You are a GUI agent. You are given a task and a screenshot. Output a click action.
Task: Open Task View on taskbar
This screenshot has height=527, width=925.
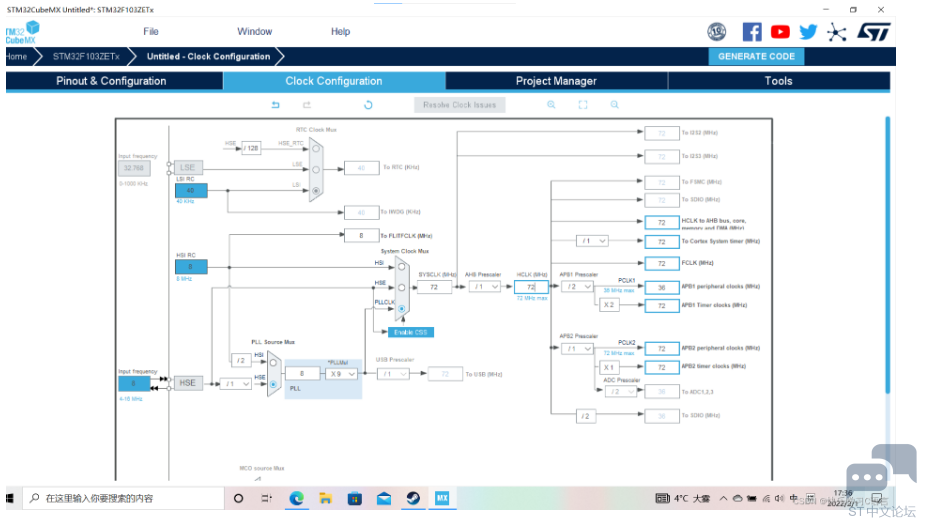pos(267,499)
